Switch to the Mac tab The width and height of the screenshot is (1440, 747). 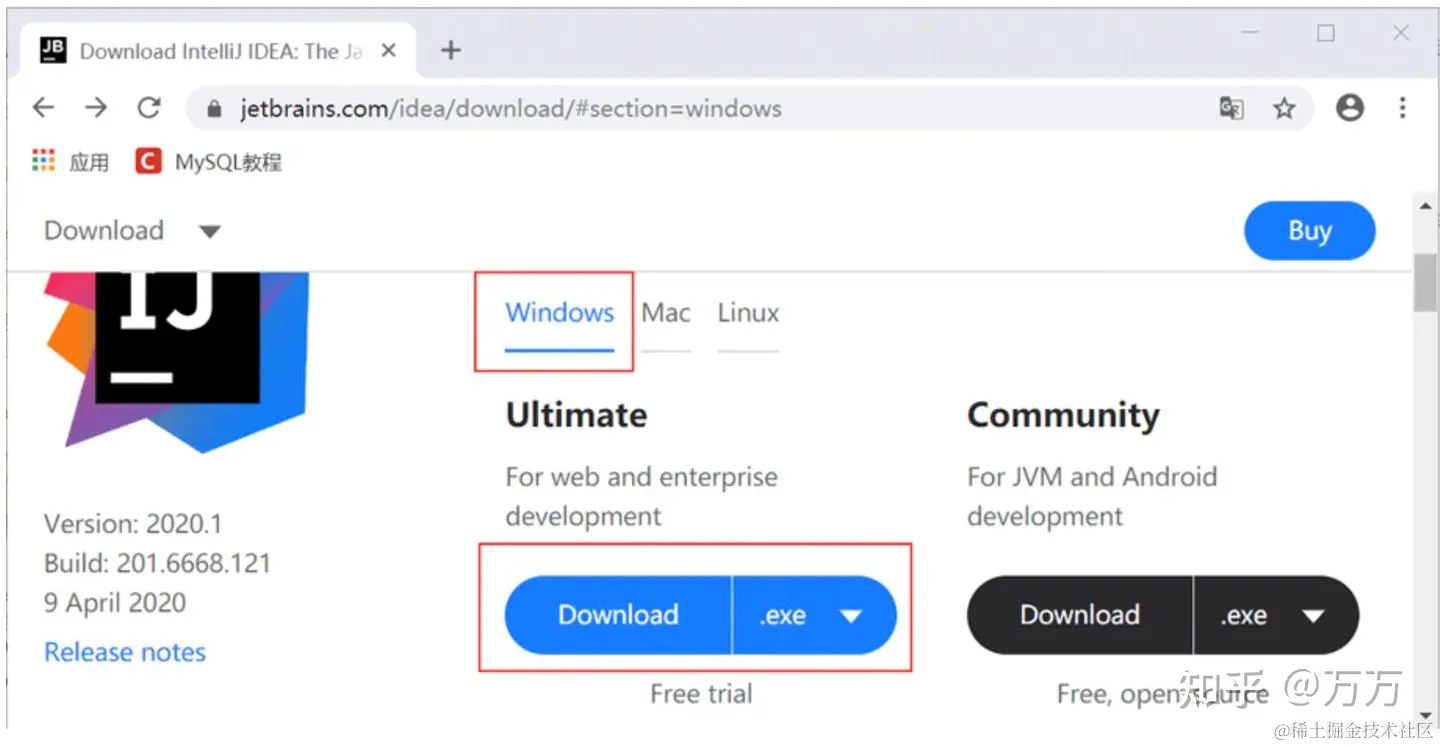tap(666, 313)
